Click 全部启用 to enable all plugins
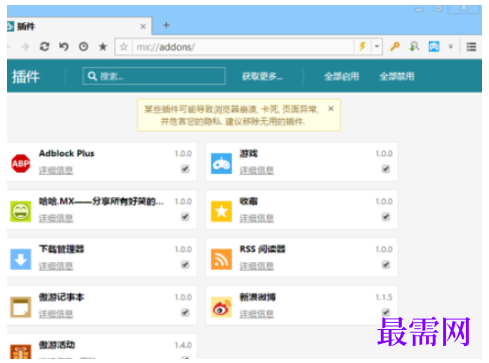Image resolution: width=489 pixels, height=363 pixels. [341, 77]
